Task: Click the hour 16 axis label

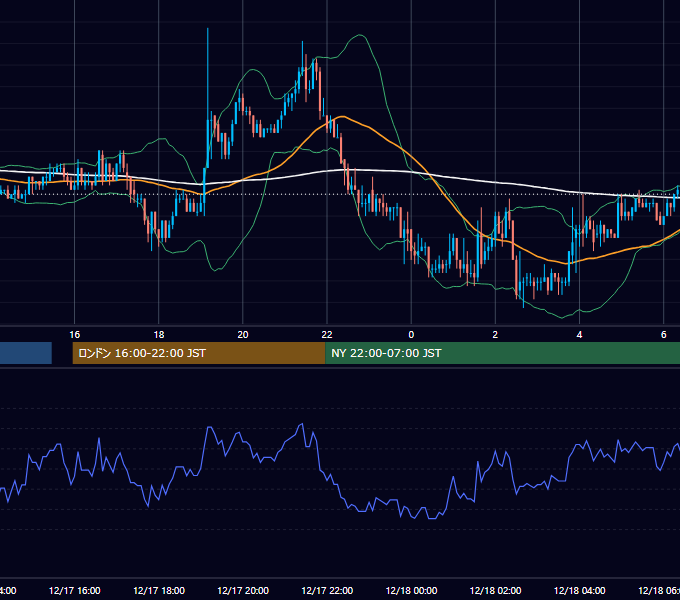Action: point(75,334)
